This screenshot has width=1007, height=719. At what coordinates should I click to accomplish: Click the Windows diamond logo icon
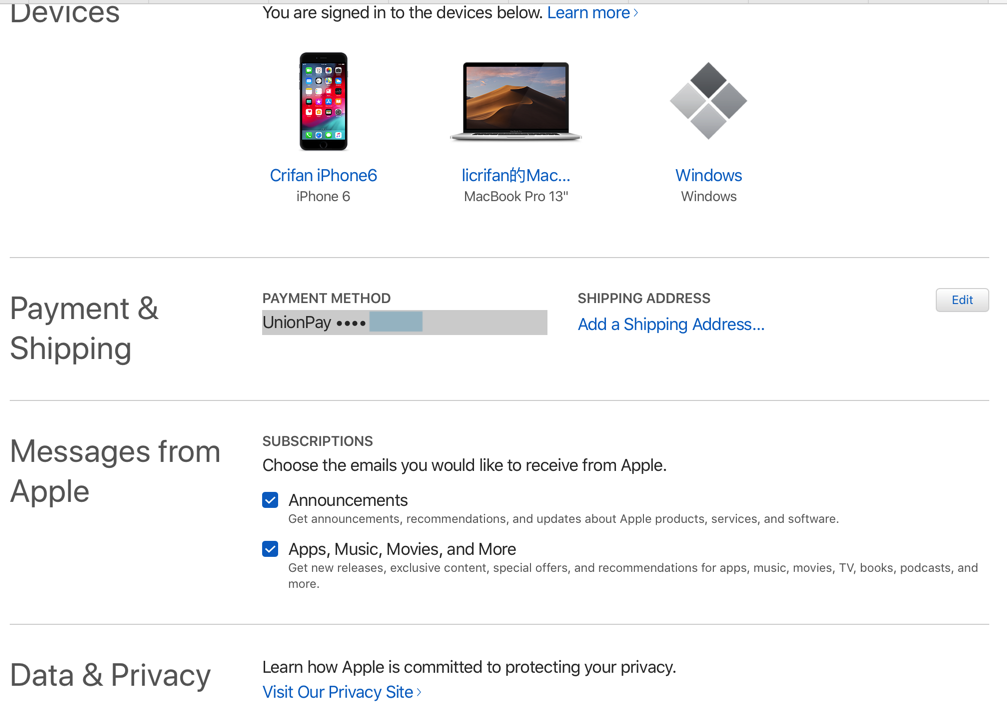click(708, 100)
